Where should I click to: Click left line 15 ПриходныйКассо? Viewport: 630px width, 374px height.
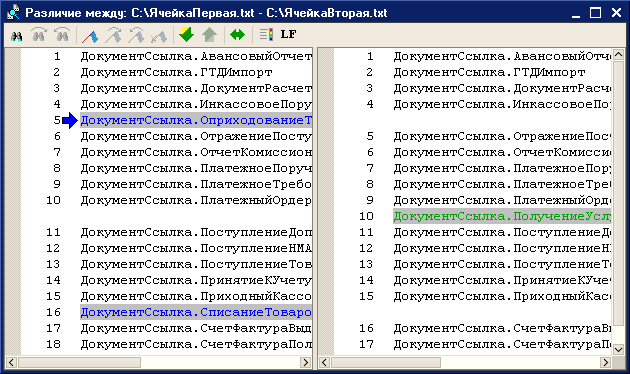[x=196, y=296]
